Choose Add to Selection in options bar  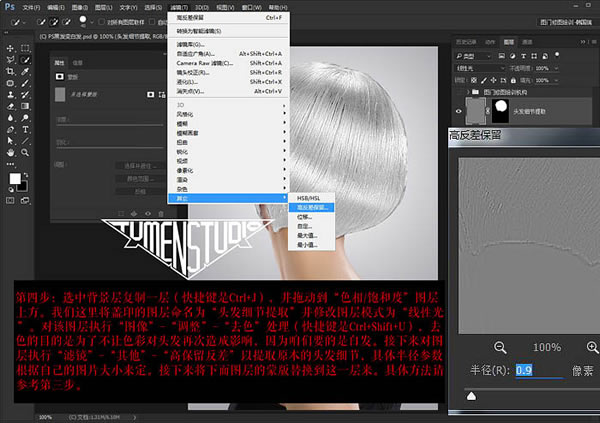pyautogui.click(x=54, y=22)
